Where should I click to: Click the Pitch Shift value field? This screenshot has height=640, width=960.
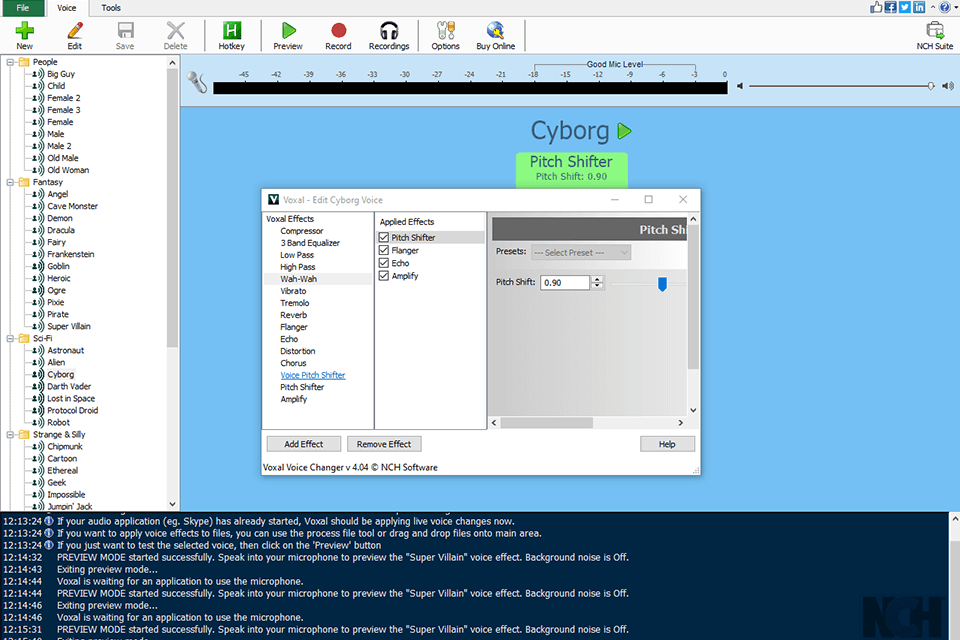click(565, 283)
